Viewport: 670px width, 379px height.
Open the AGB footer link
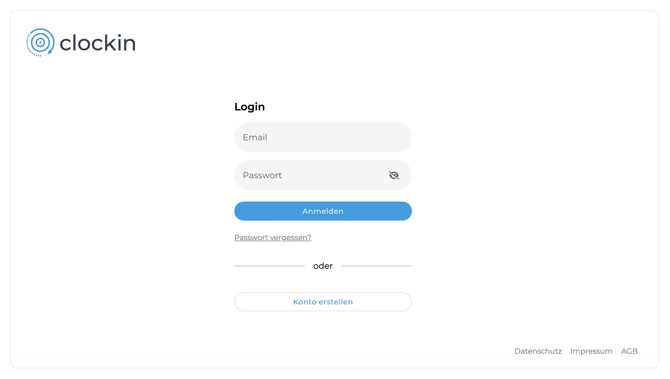[x=629, y=351]
